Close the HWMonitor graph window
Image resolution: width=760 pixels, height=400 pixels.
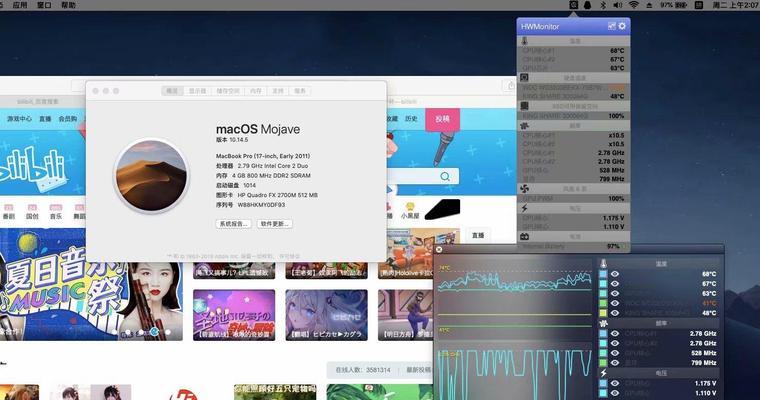point(439,249)
